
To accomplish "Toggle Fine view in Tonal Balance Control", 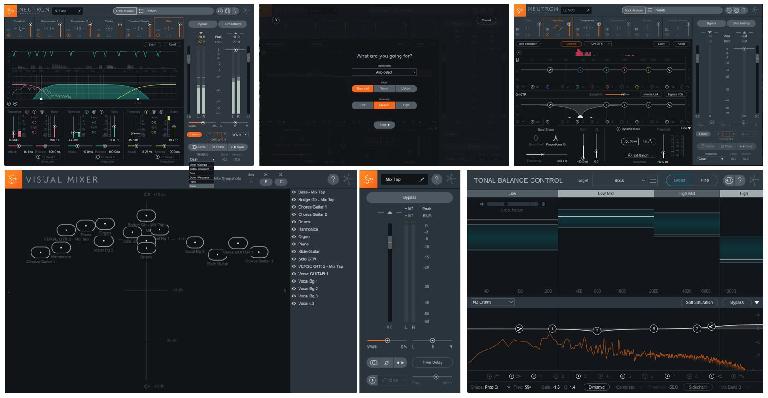I will pos(704,181).
